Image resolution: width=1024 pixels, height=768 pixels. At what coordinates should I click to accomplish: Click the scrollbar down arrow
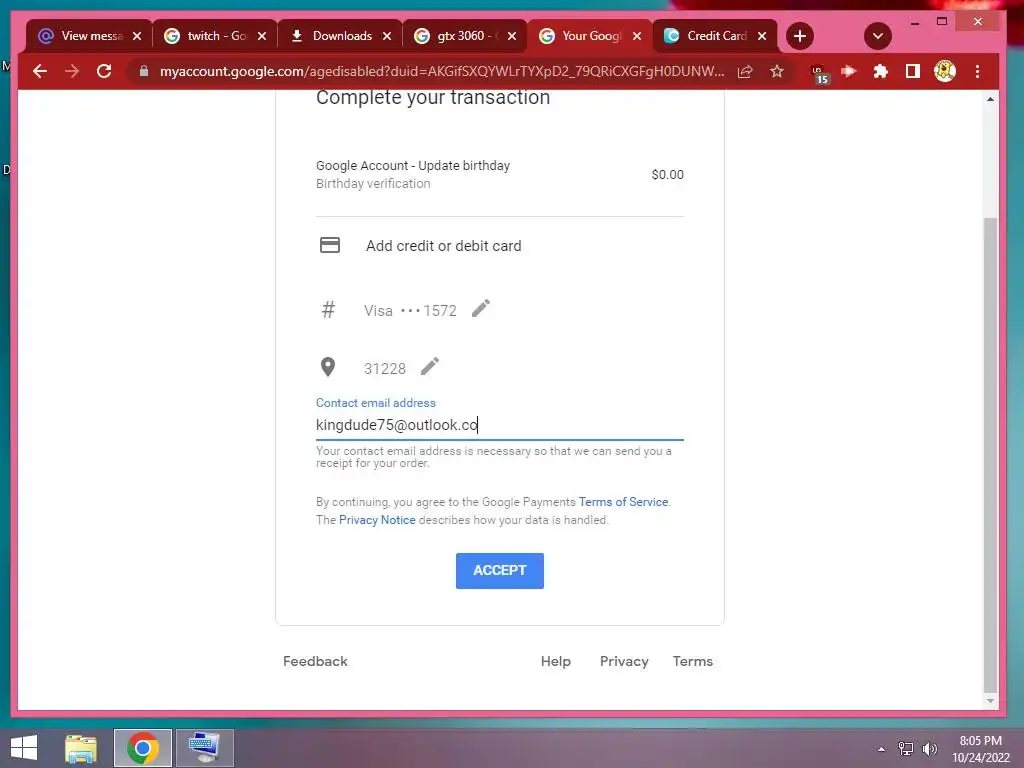[x=991, y=701]
